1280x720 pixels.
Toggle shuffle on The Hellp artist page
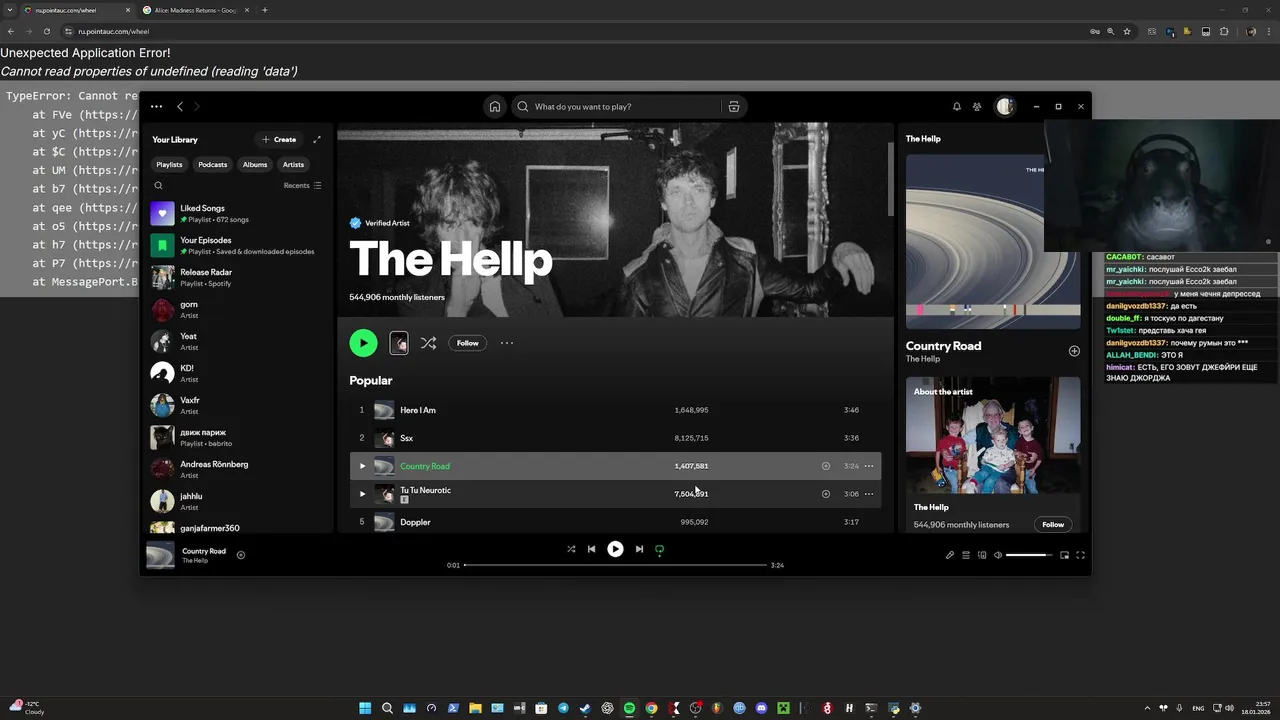(428, 343)
